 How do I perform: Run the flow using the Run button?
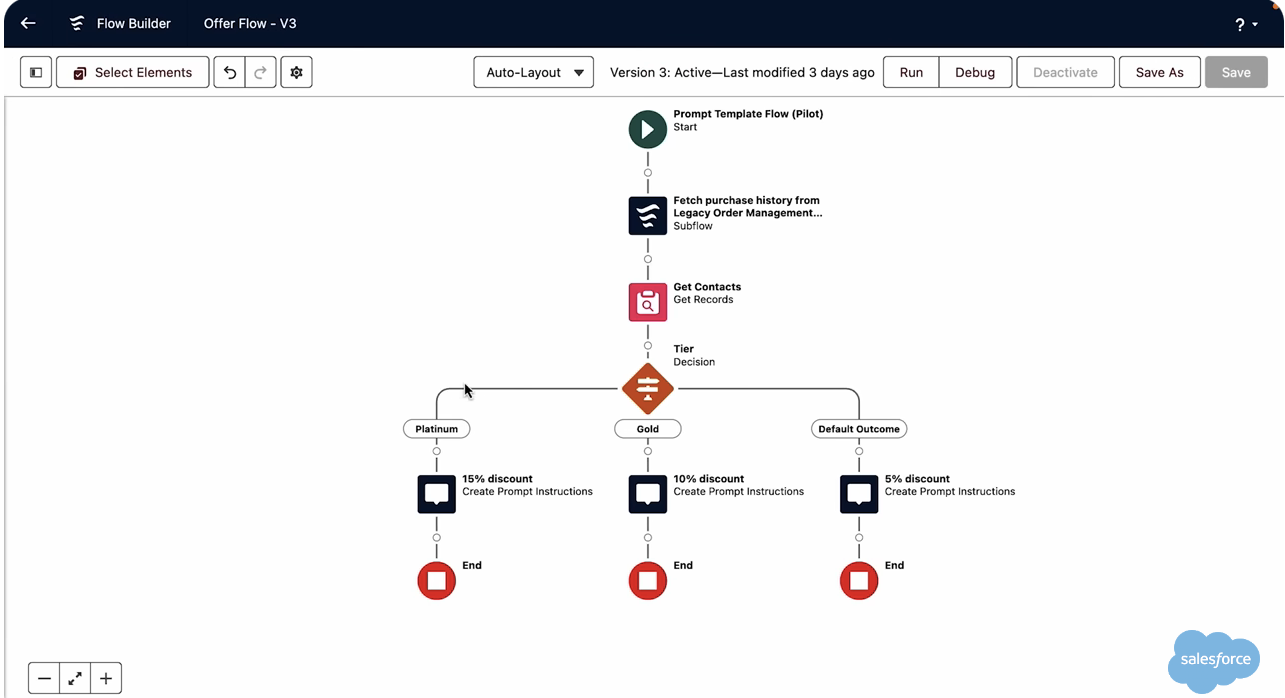coord(910,71)
